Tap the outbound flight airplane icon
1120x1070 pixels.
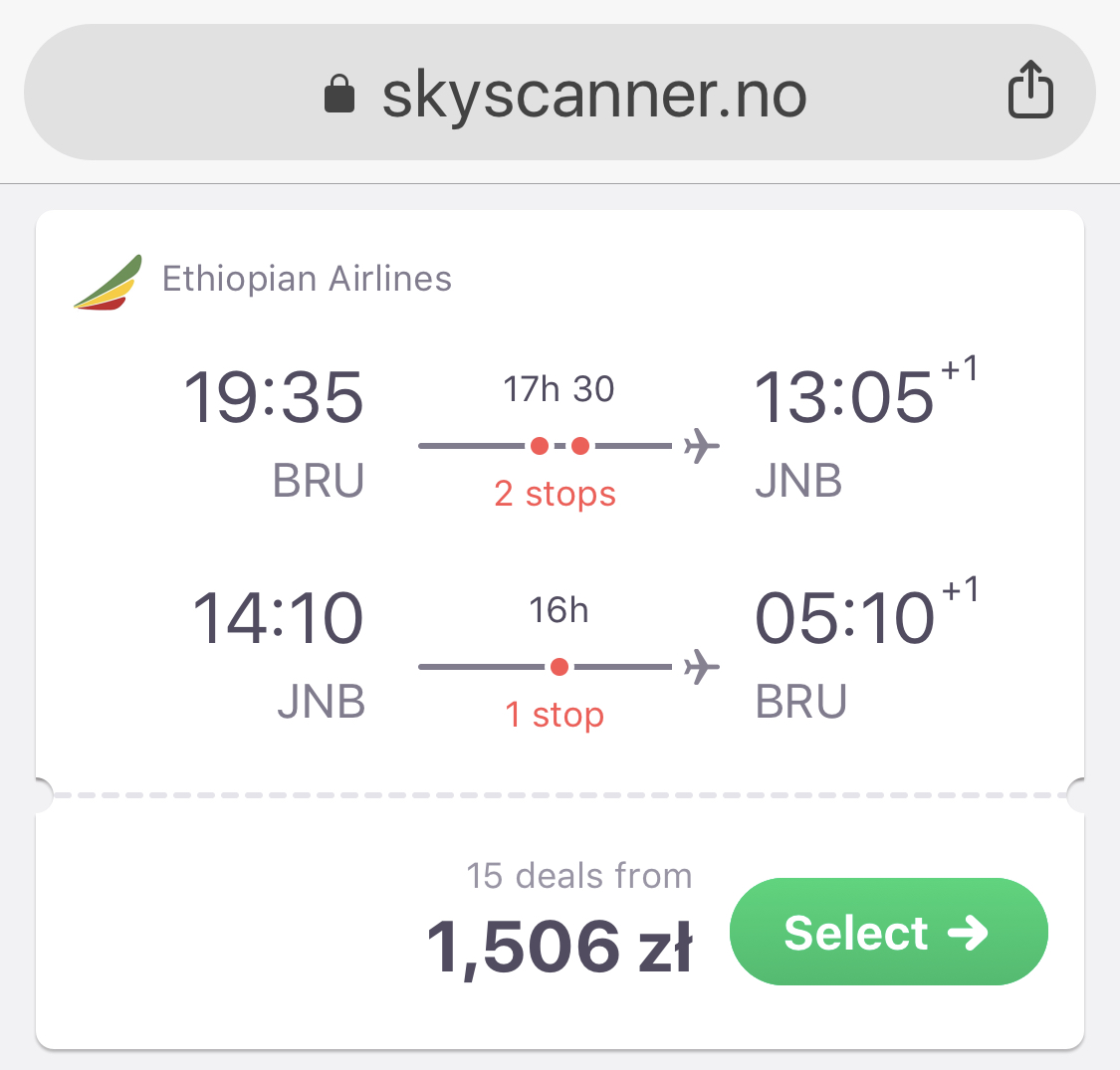pyautogui.click(x=702, y=447)
